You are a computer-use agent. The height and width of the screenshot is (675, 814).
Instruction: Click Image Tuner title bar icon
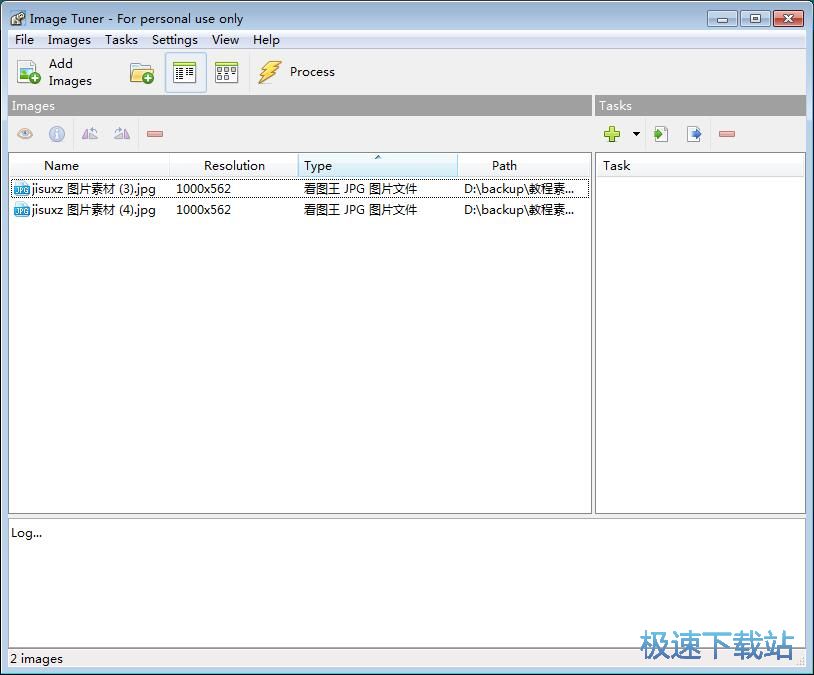[x=18, y=19]
